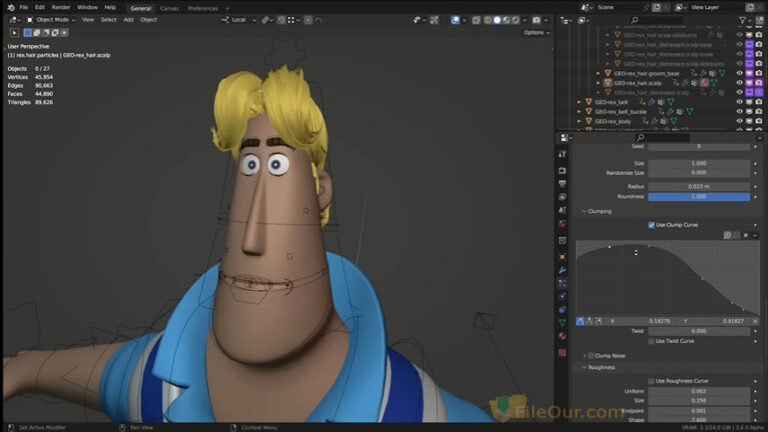Hide GEO-rex_hair.scalp with its eye icon
Viewport: 768px width, 432px height.
point(740,83)
